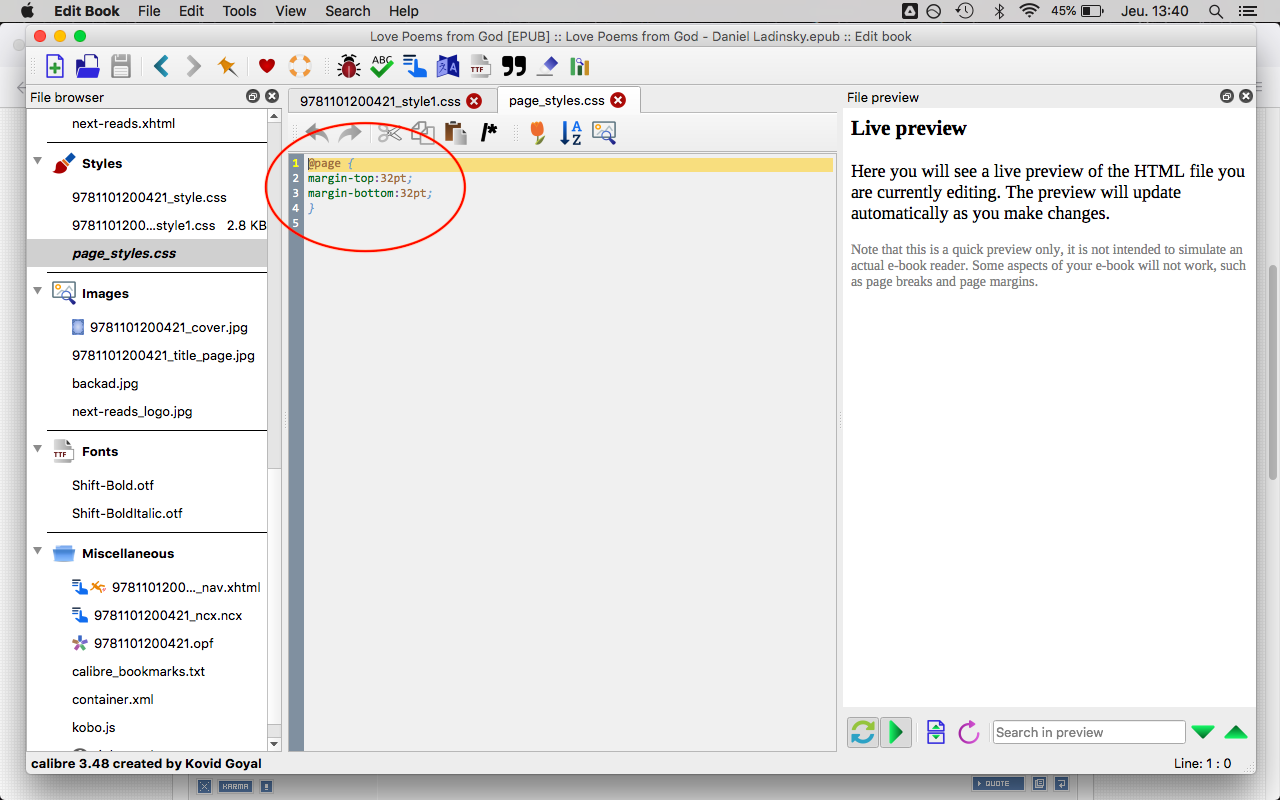
Task: Open reports with the bar chart icon
Action: (580, 67)
